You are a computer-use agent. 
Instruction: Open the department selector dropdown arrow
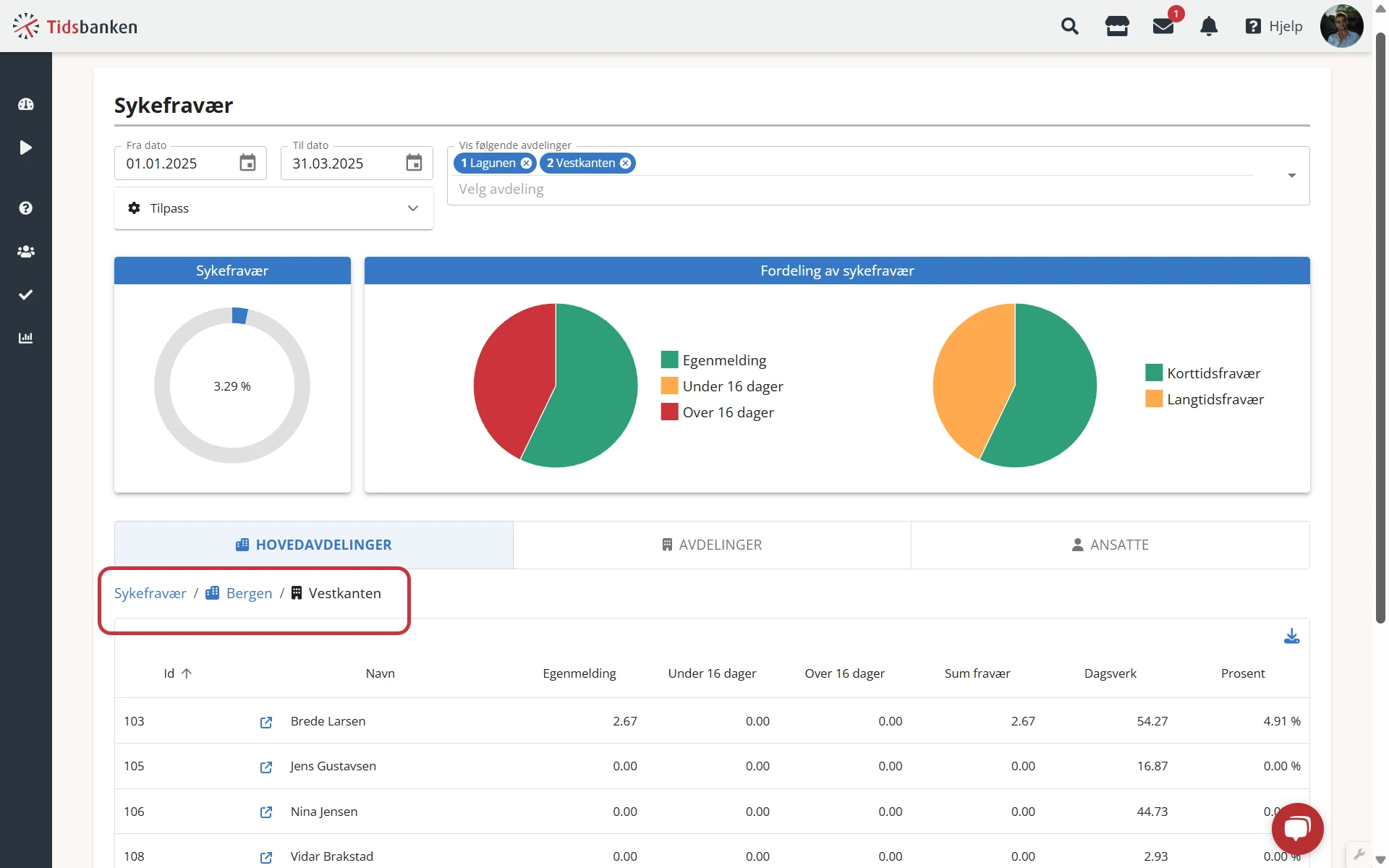(x=1291, y=176)
